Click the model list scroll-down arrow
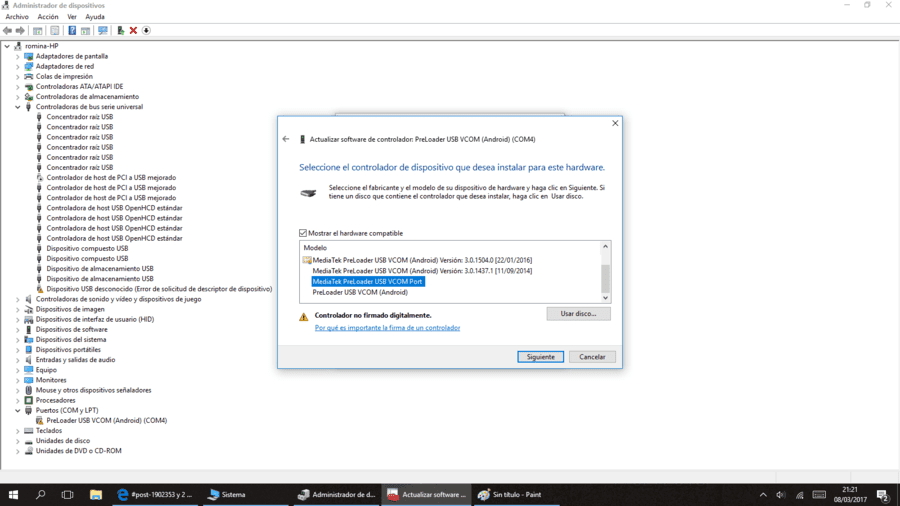The width and height of the screenshot is (900, 506). [x=605, y=298]
